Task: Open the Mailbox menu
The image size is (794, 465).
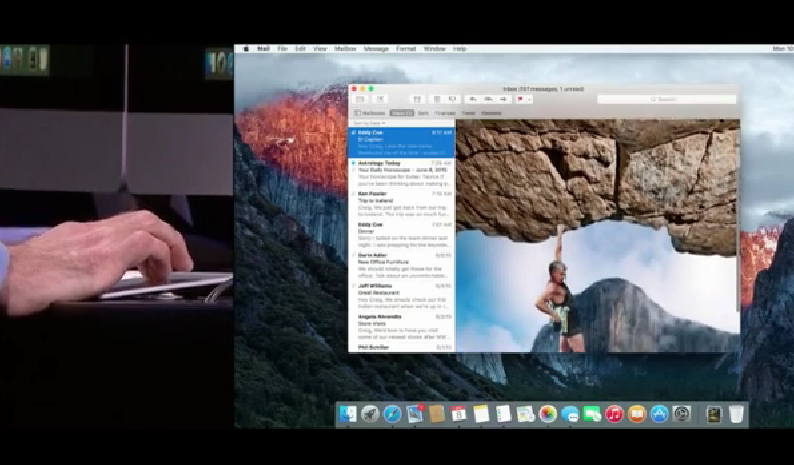Action: pos(345,49)
